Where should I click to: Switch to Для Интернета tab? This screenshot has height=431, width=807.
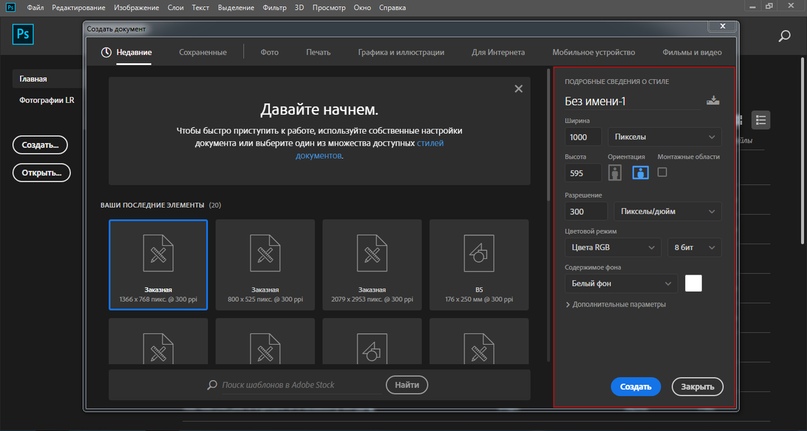pos(498,52)
